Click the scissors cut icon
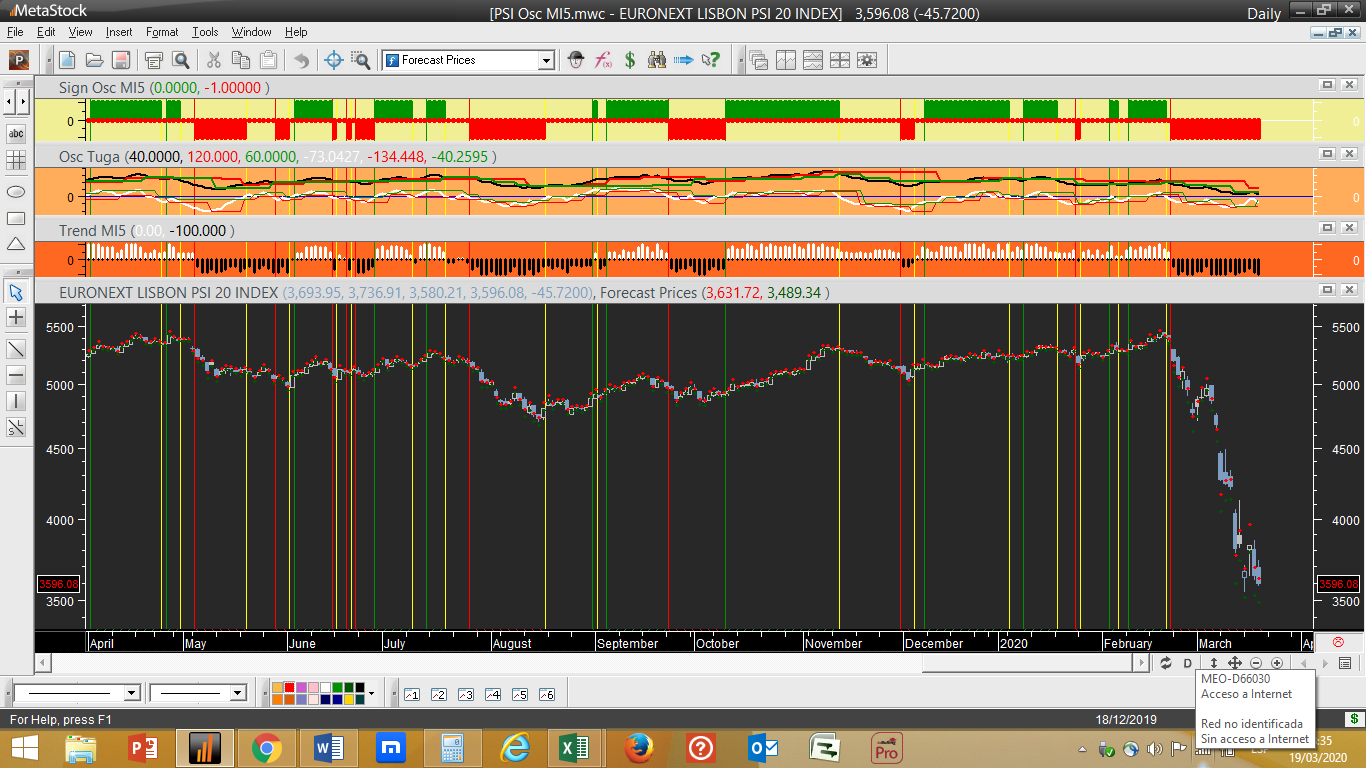 [213, 60]
